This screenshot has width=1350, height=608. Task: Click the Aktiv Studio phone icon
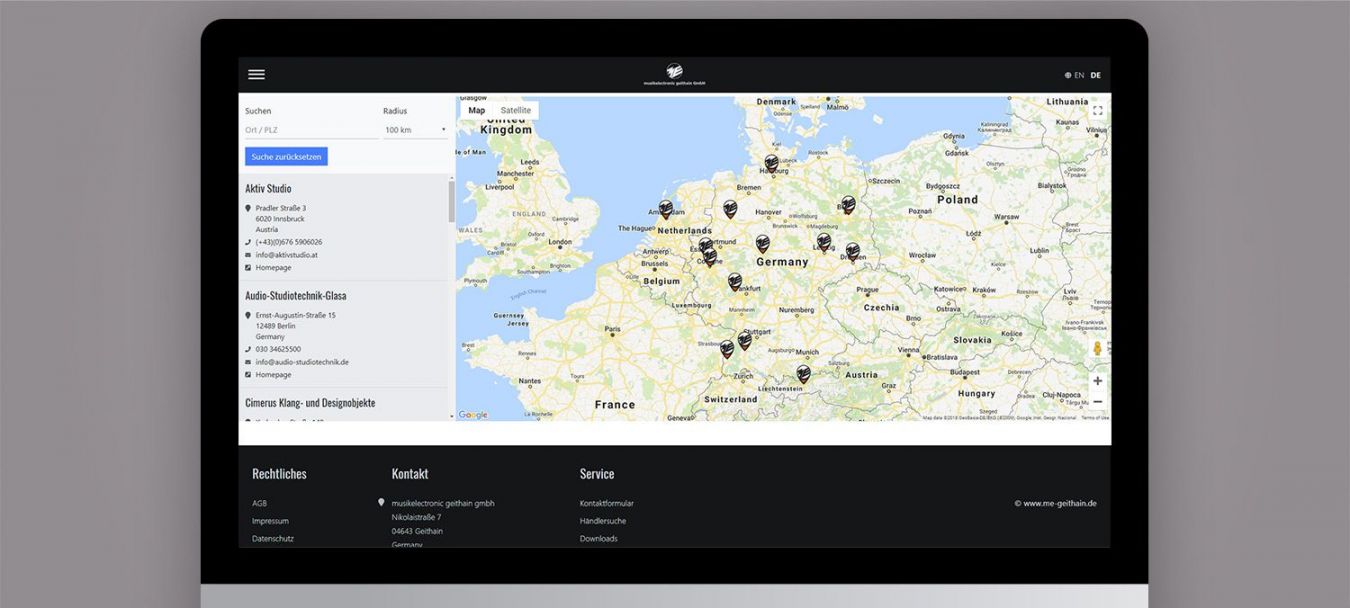pyautogui.click(x=248, y=242)
